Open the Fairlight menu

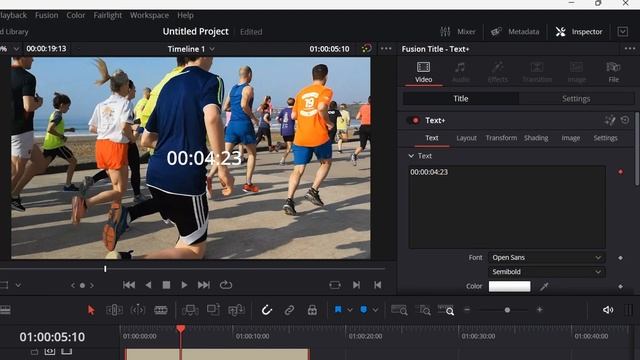coord(107,15)
